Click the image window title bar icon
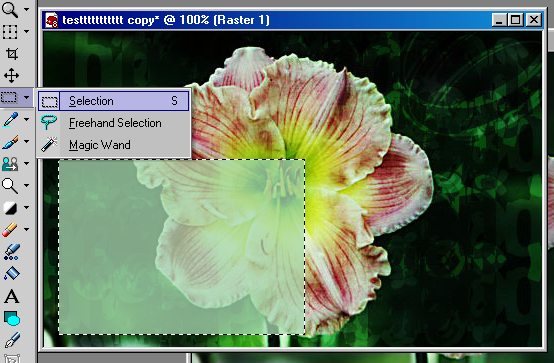Screen dimensions: 554x363 pos(52,20)
